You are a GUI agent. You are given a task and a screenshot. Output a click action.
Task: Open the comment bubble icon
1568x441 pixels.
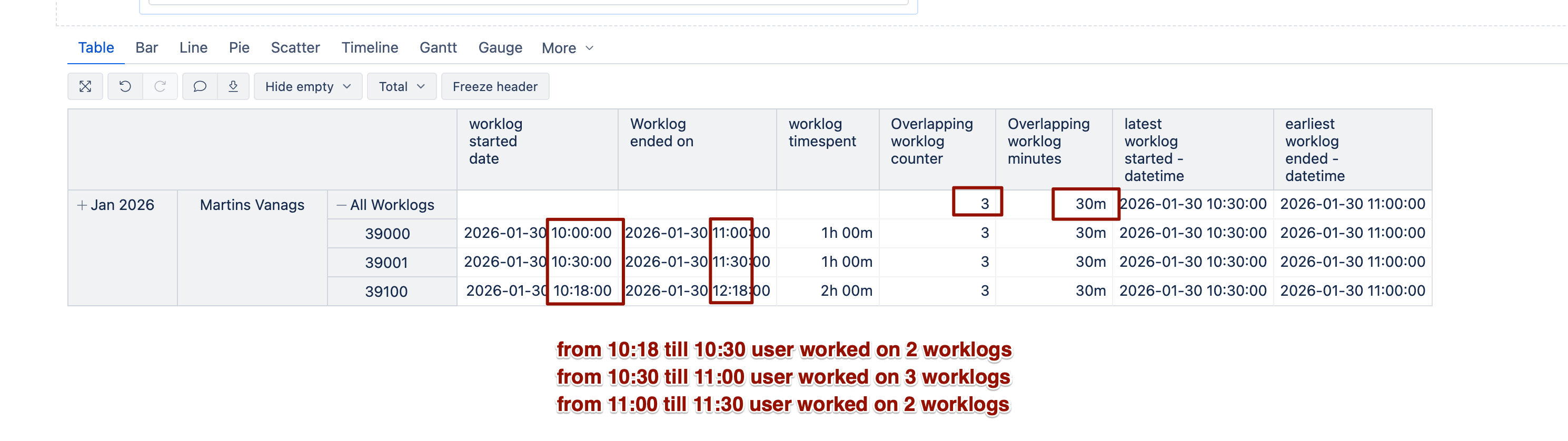pyautogui.click(x=200, y=86)
